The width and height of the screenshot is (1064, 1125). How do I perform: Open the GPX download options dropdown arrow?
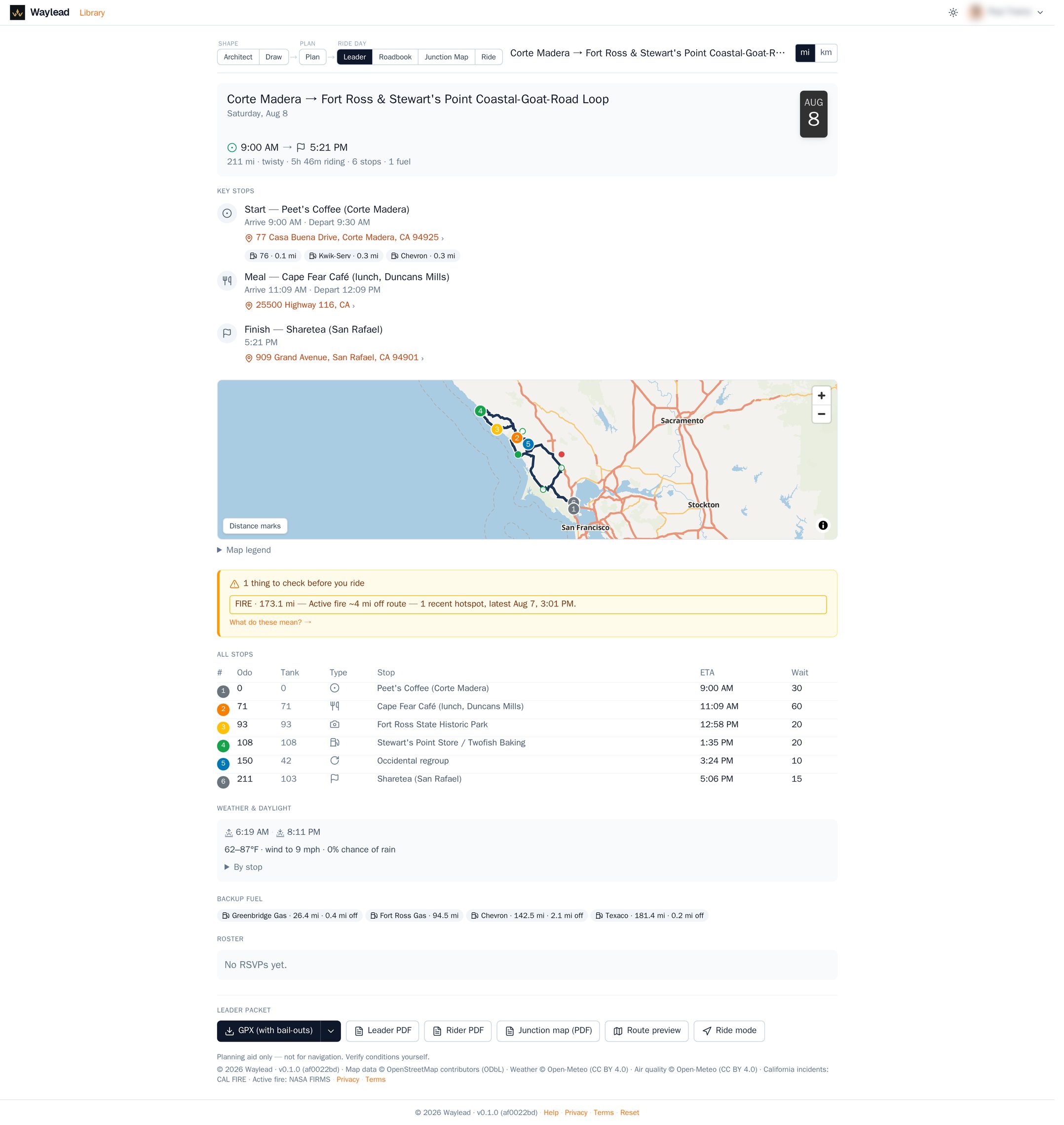(334, 1041)
